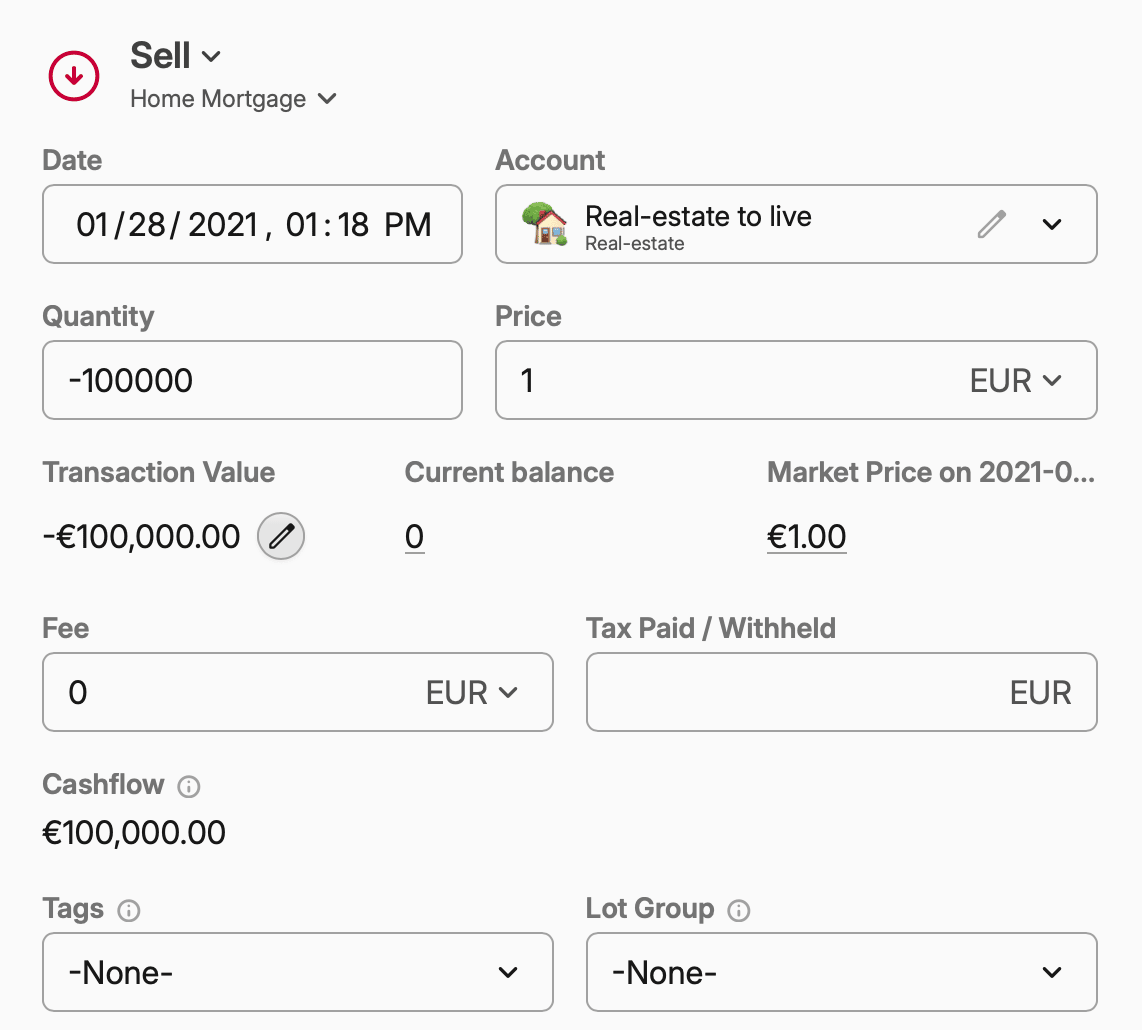Click the house icon in the Account field
Image resolution: width=1142 pixels, height=1030 pixels.
click(541, 224)
